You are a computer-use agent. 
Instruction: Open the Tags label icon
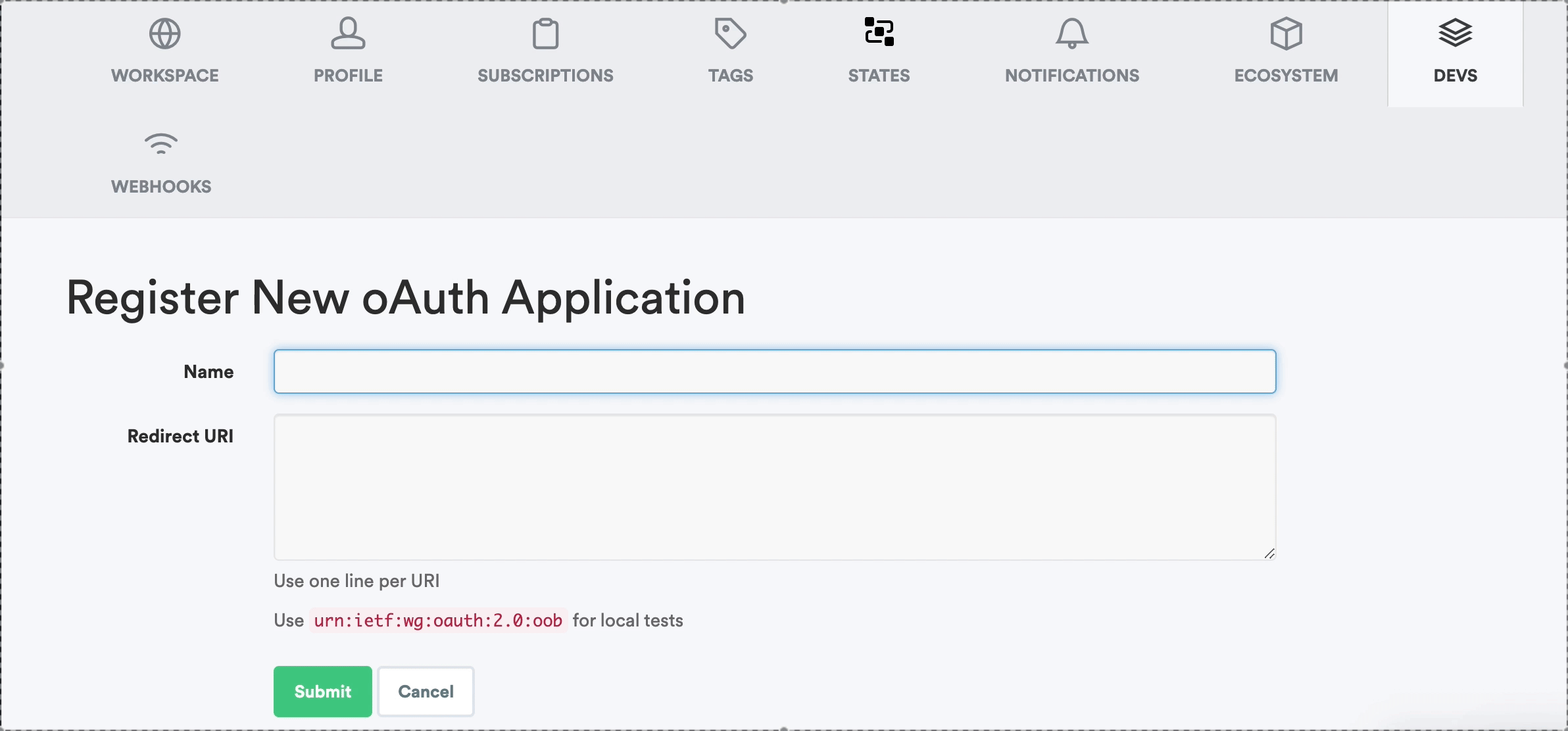point(730,33)
